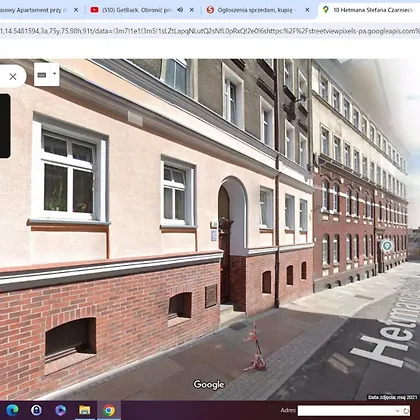Click the Street View location pin marker
420x420 pixels.
(387, 246)
